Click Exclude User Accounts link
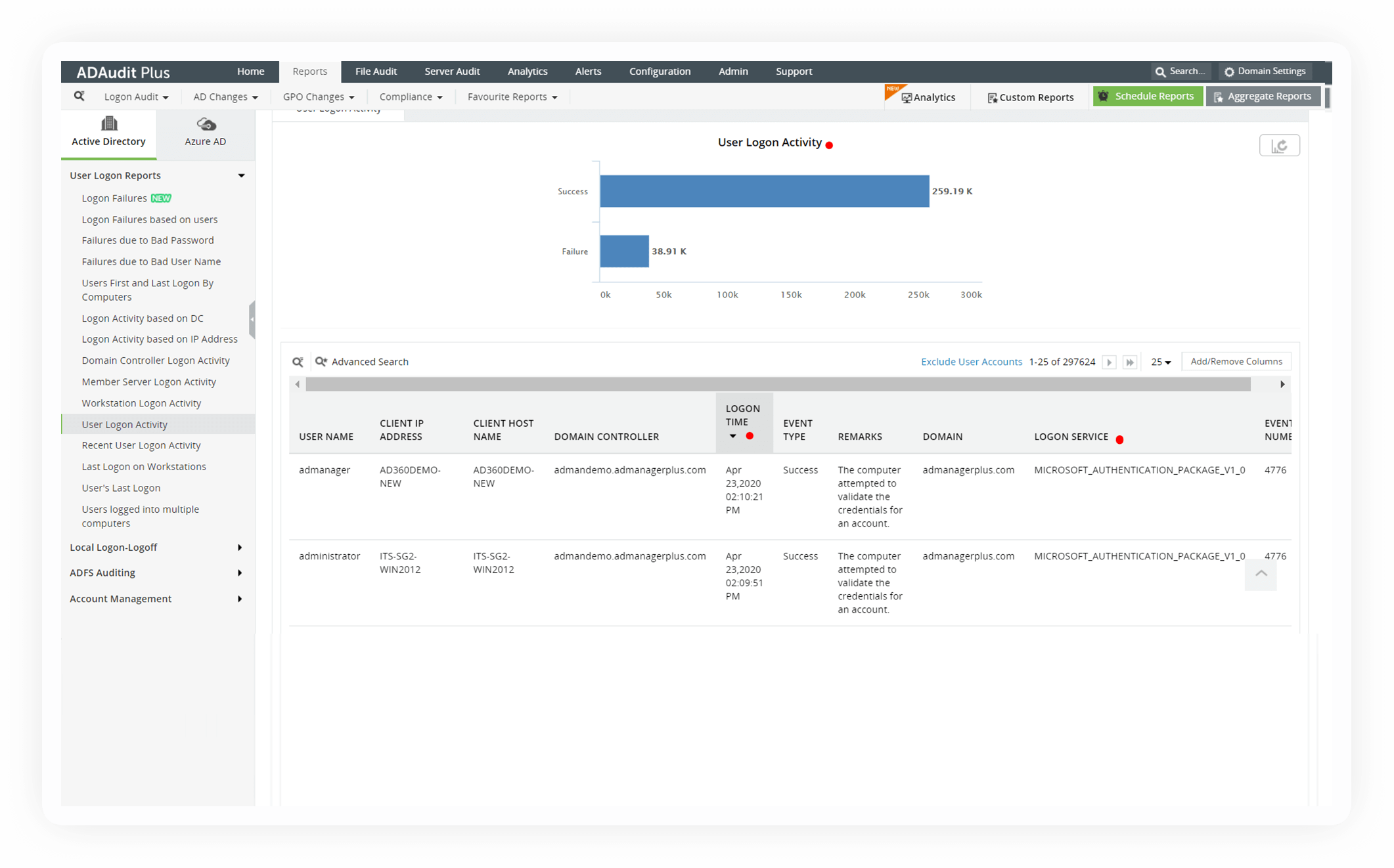This screenshot has height=868, width=1394. [x=971, y=362]
